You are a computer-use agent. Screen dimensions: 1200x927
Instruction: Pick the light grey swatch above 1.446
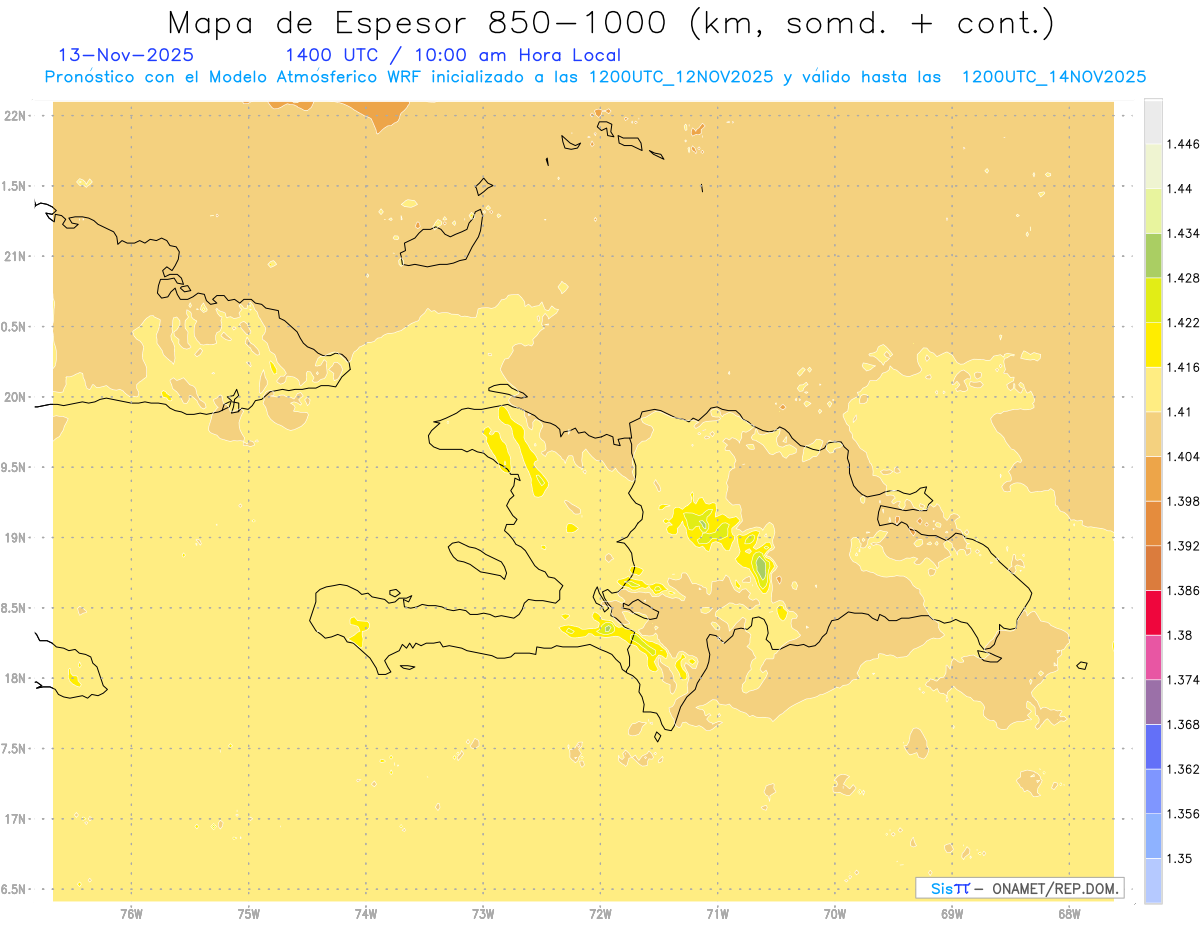click(x=1153, y=121)
